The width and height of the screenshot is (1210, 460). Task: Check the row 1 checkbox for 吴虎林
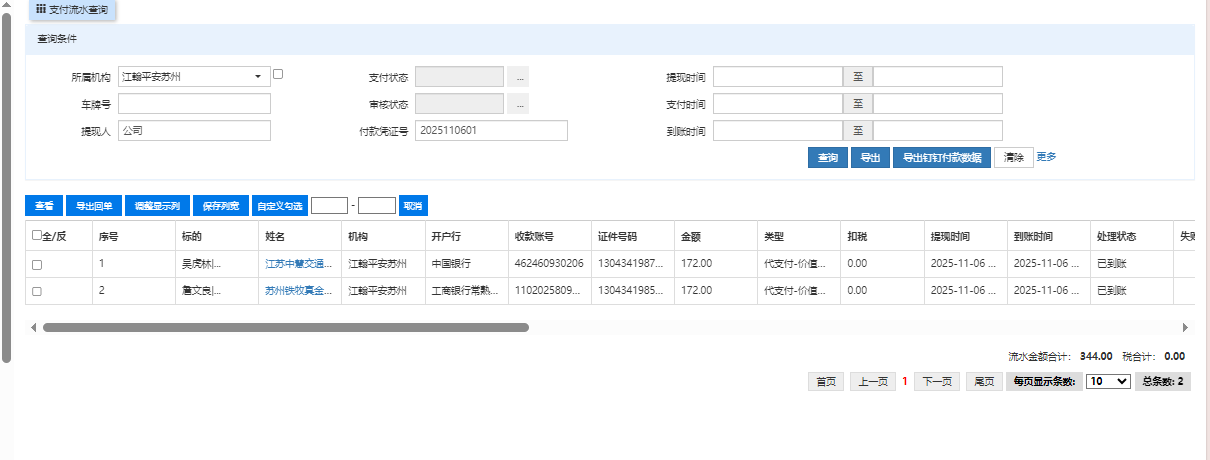coord(37,264)
